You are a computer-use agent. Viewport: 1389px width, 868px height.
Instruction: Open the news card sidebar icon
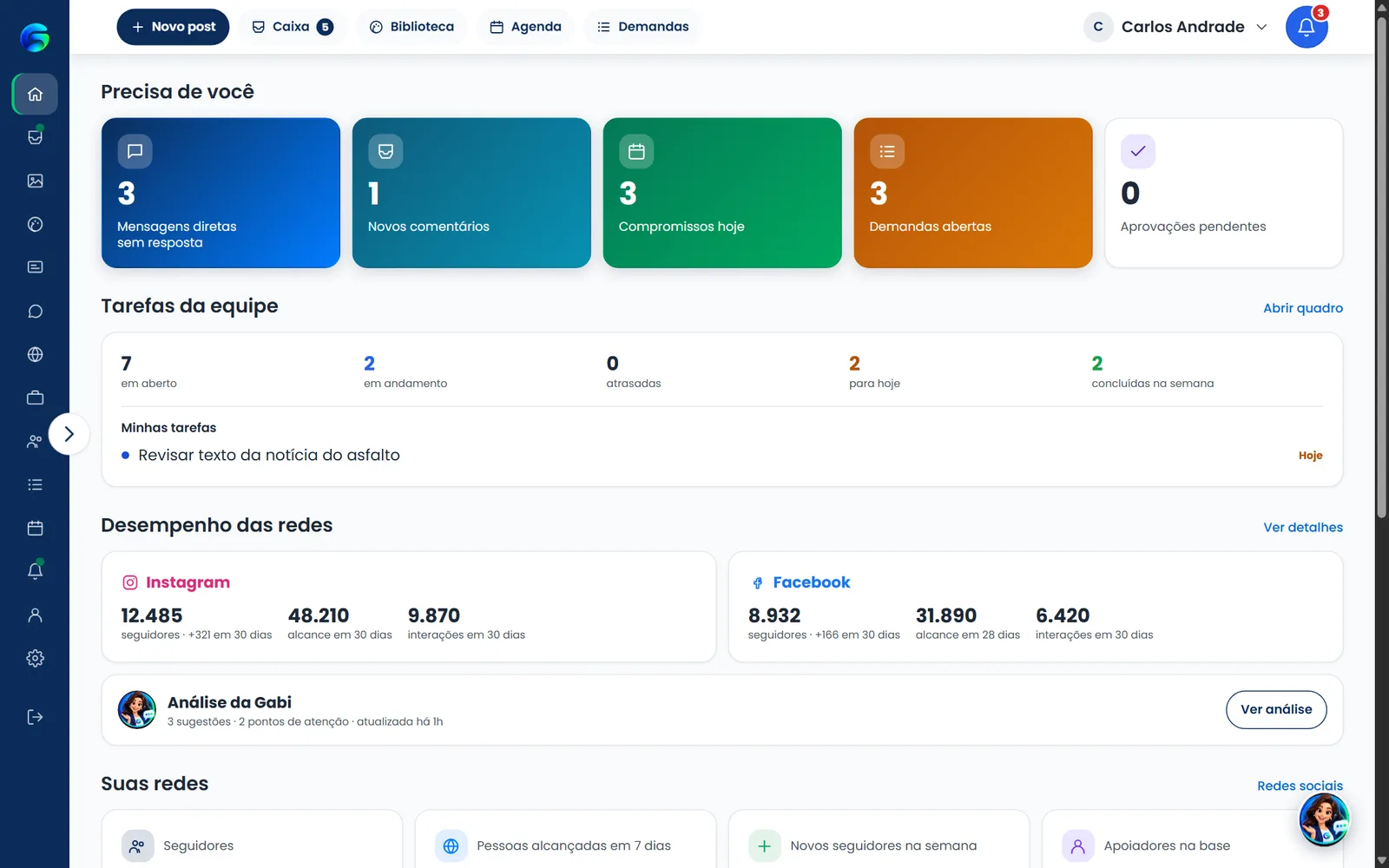[x=35, y=267]
